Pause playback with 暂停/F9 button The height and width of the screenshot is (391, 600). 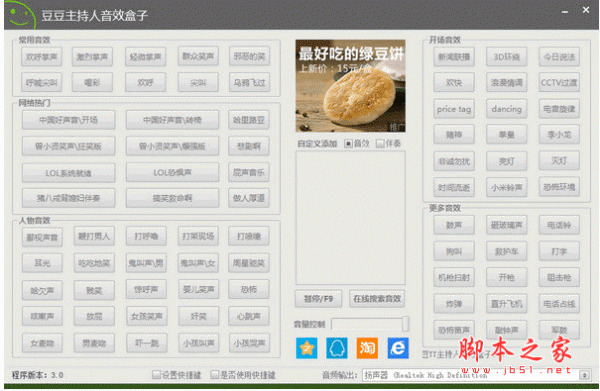pyautogui.click(x=318, y=298)
